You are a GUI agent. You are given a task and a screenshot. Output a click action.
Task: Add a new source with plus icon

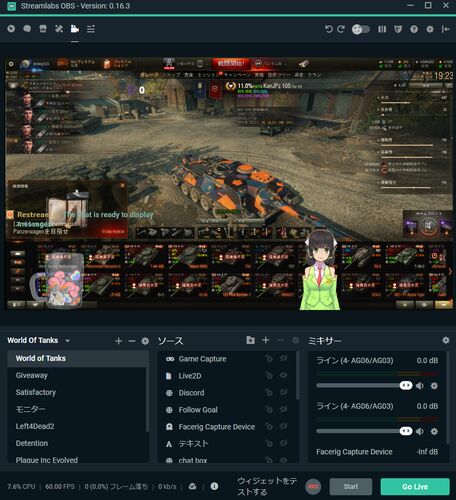coord(266,340)
